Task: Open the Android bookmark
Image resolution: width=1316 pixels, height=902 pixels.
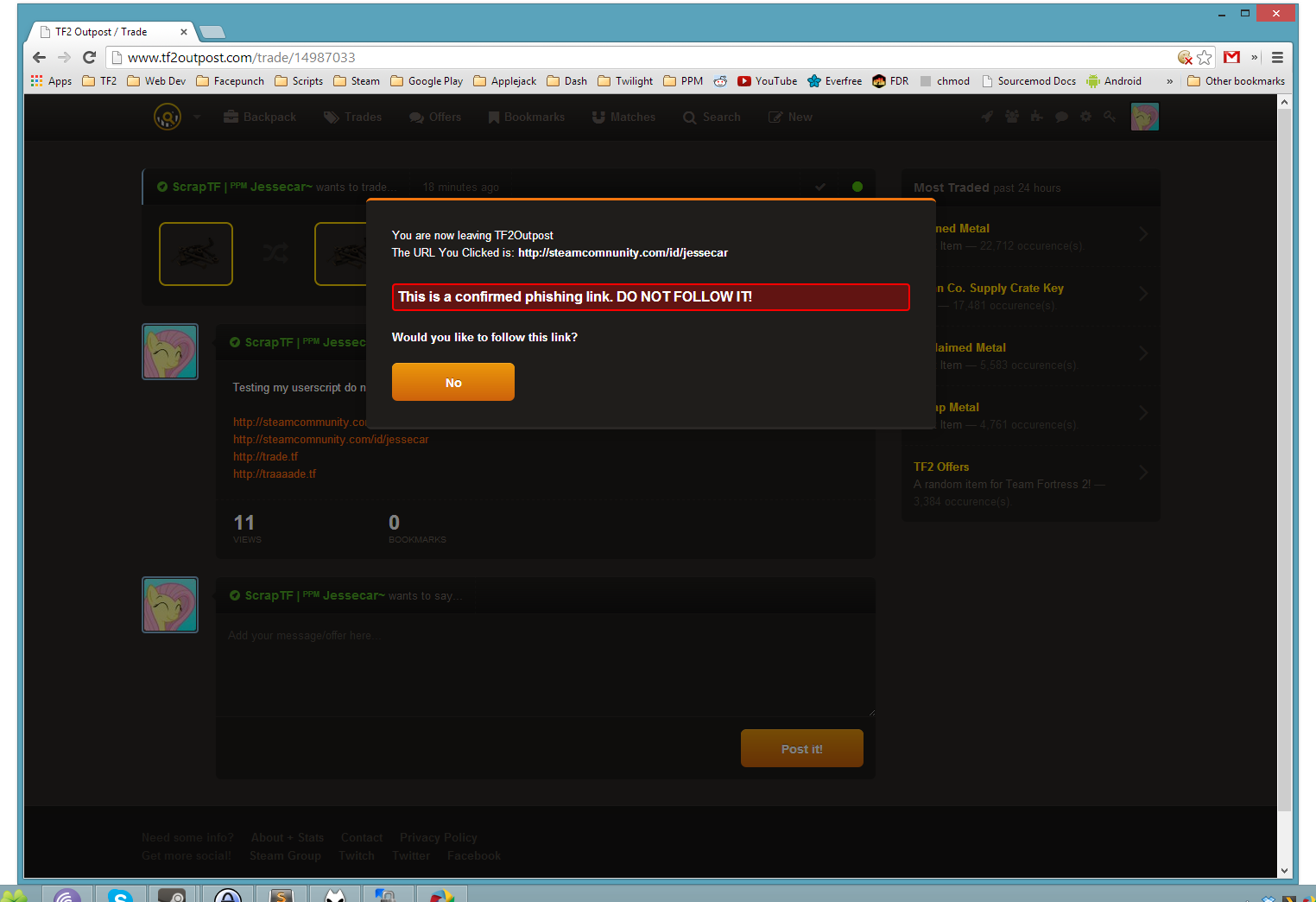Action: click(1114, 81)
